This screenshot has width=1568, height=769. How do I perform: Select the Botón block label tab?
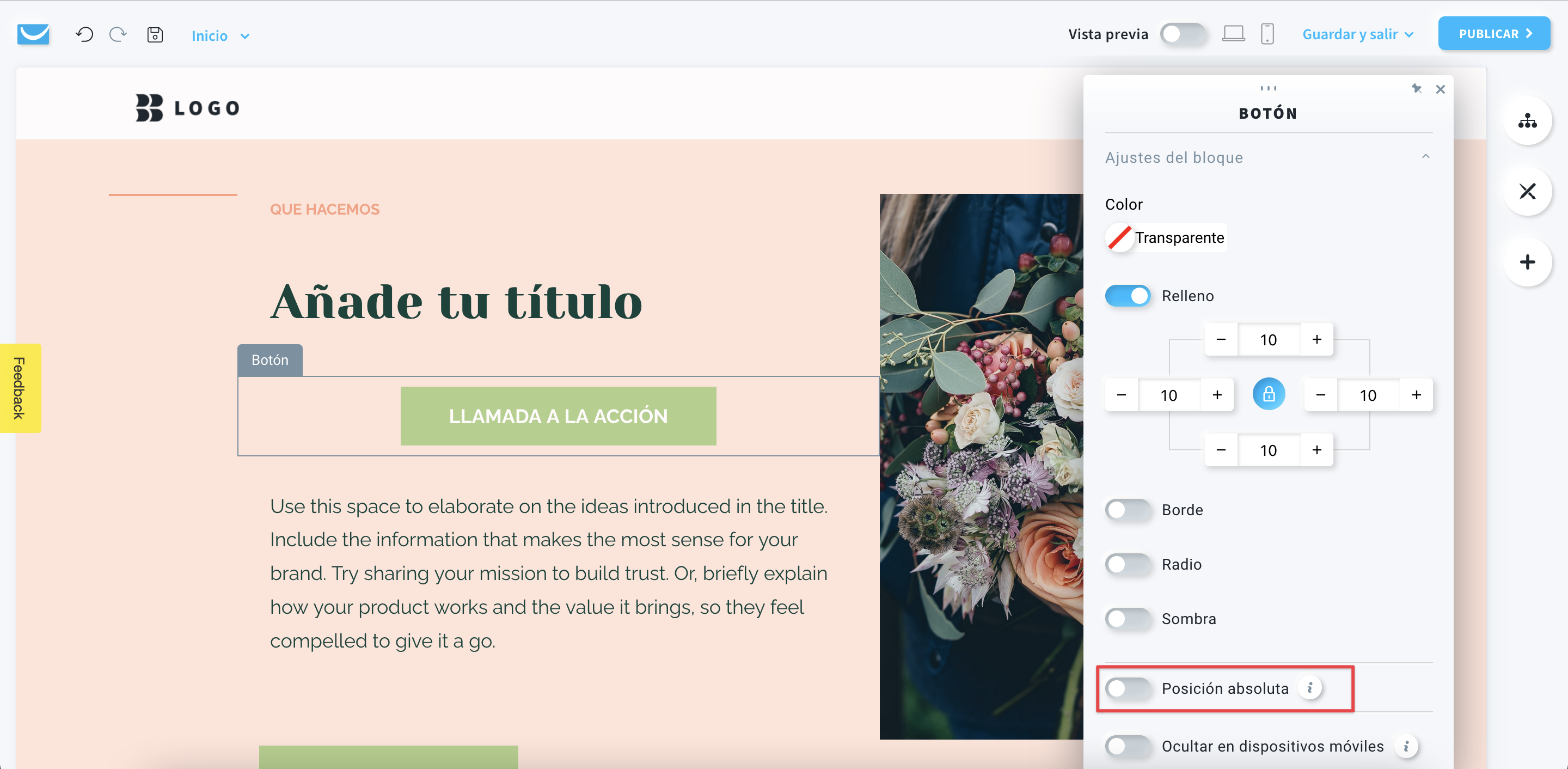pyautogui.click(x=269, y=360)
